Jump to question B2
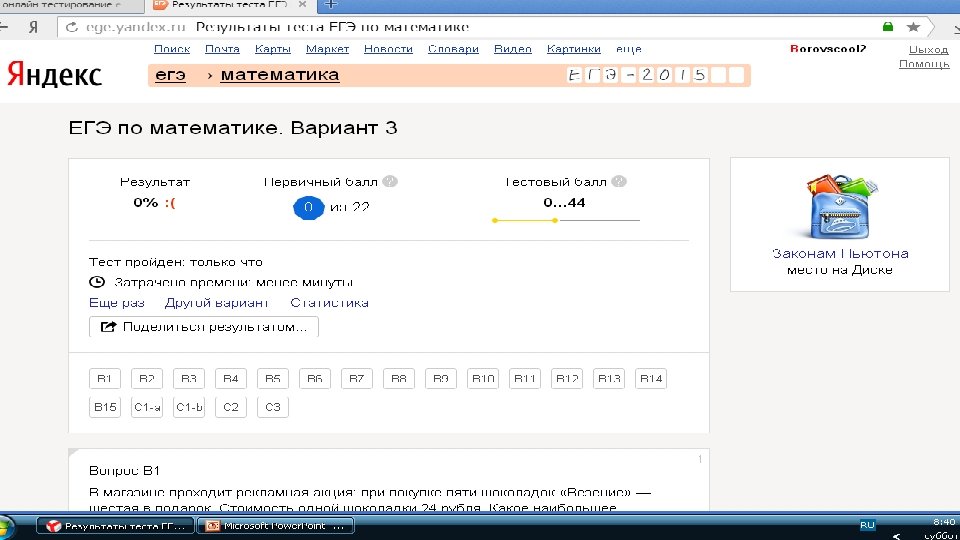This screenshot has width=960, height=540. pos(147,378)
